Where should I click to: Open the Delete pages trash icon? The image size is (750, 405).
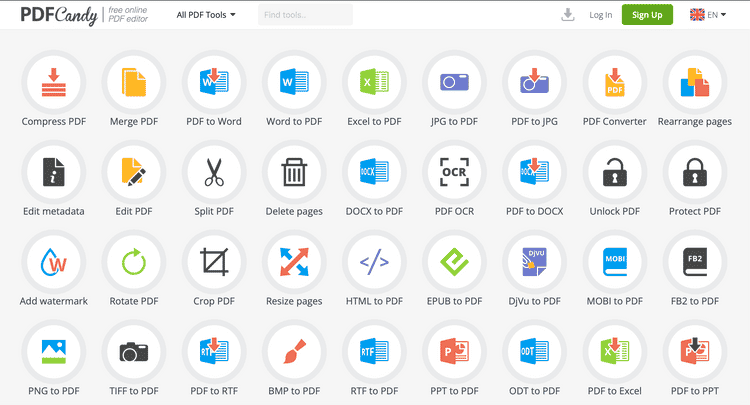(294, 172)
